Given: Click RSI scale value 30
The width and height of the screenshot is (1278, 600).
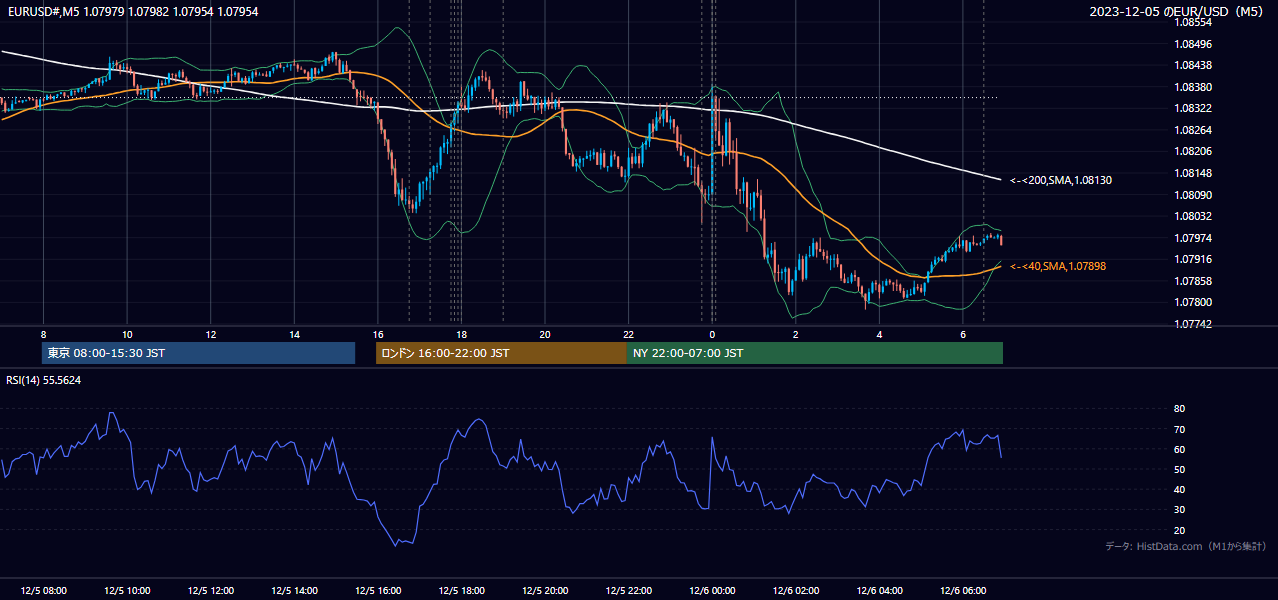Looking at the screenshot, I should 1179,510.
